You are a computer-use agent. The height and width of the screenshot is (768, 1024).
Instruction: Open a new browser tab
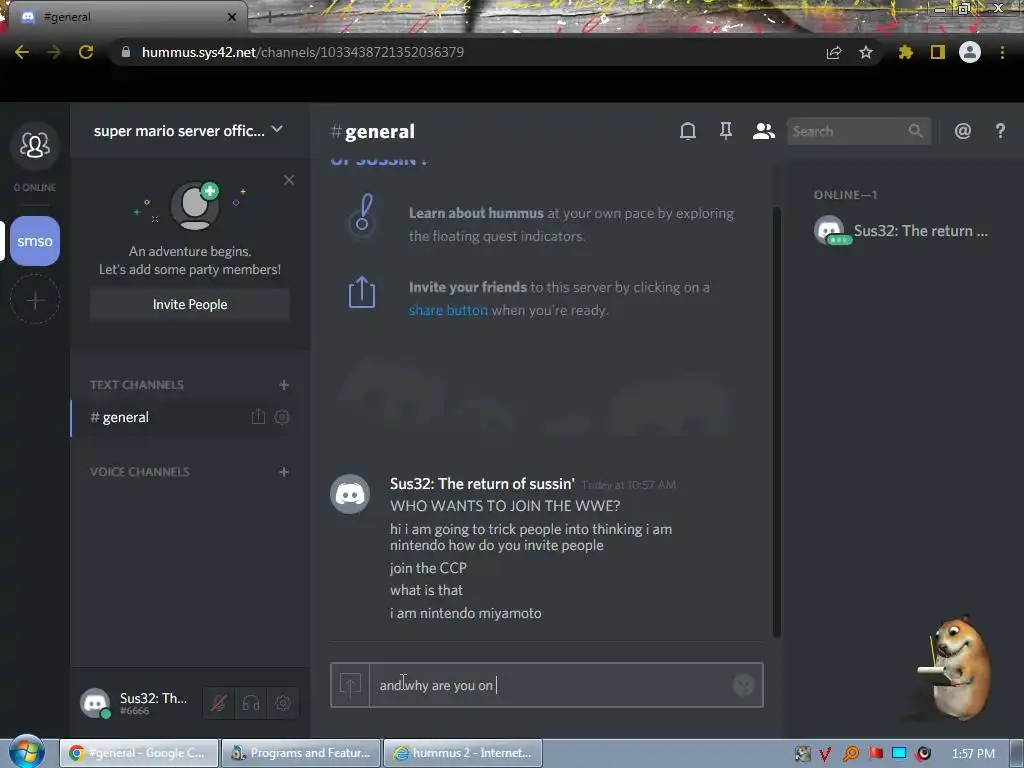tap(270, 17)
